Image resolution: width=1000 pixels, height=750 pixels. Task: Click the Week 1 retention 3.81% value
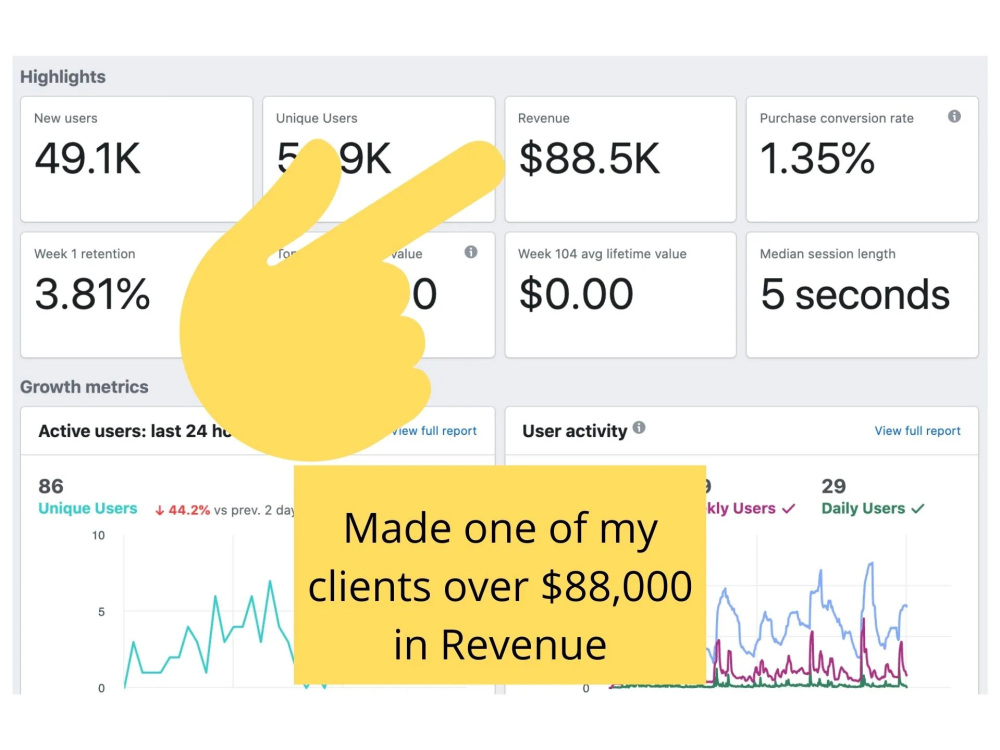(x=92, y=295)
